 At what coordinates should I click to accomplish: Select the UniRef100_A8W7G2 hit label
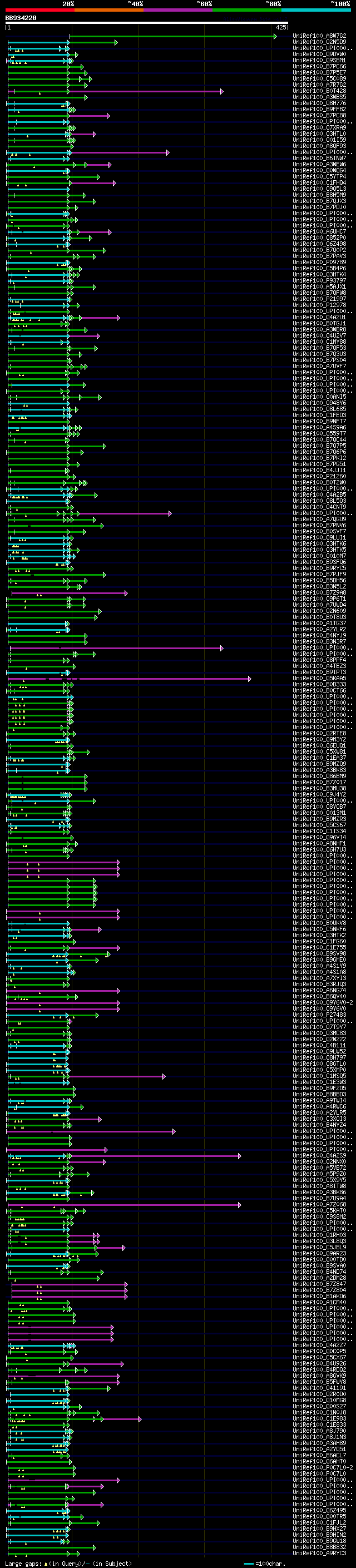coord(319,36)
